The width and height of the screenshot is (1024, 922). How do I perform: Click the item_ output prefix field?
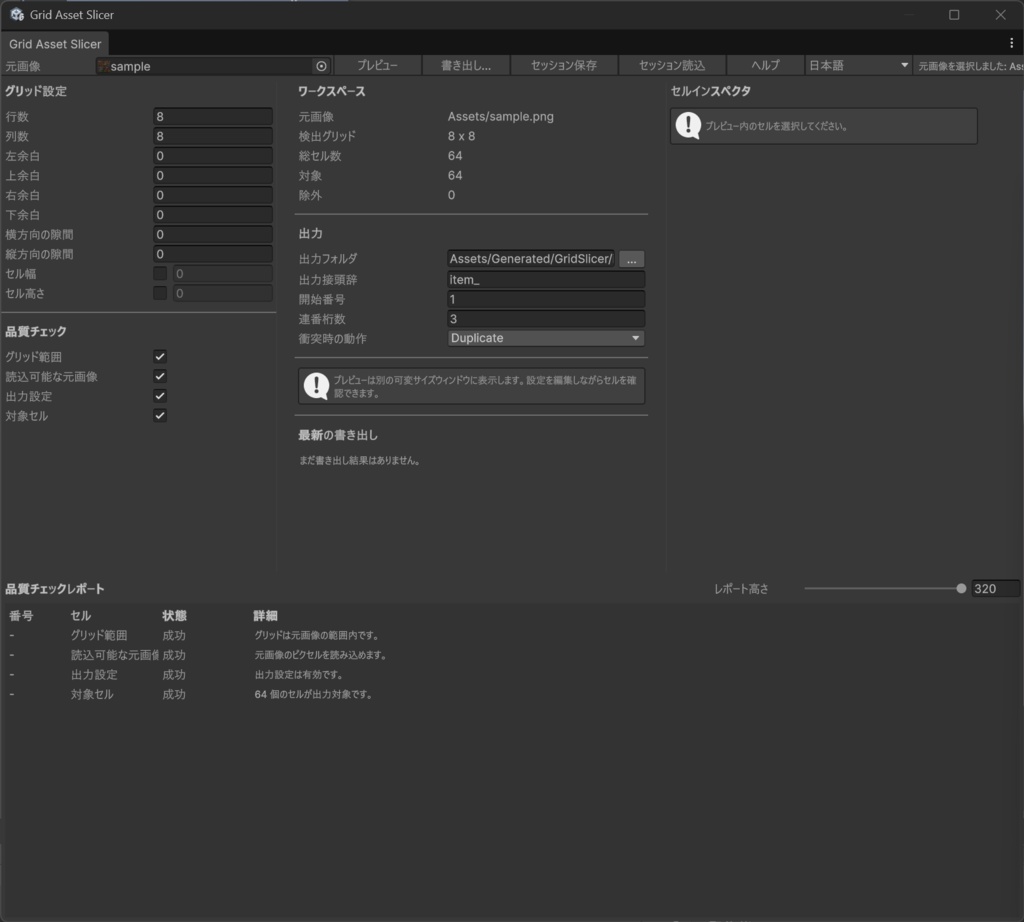[x=545, y=278]
